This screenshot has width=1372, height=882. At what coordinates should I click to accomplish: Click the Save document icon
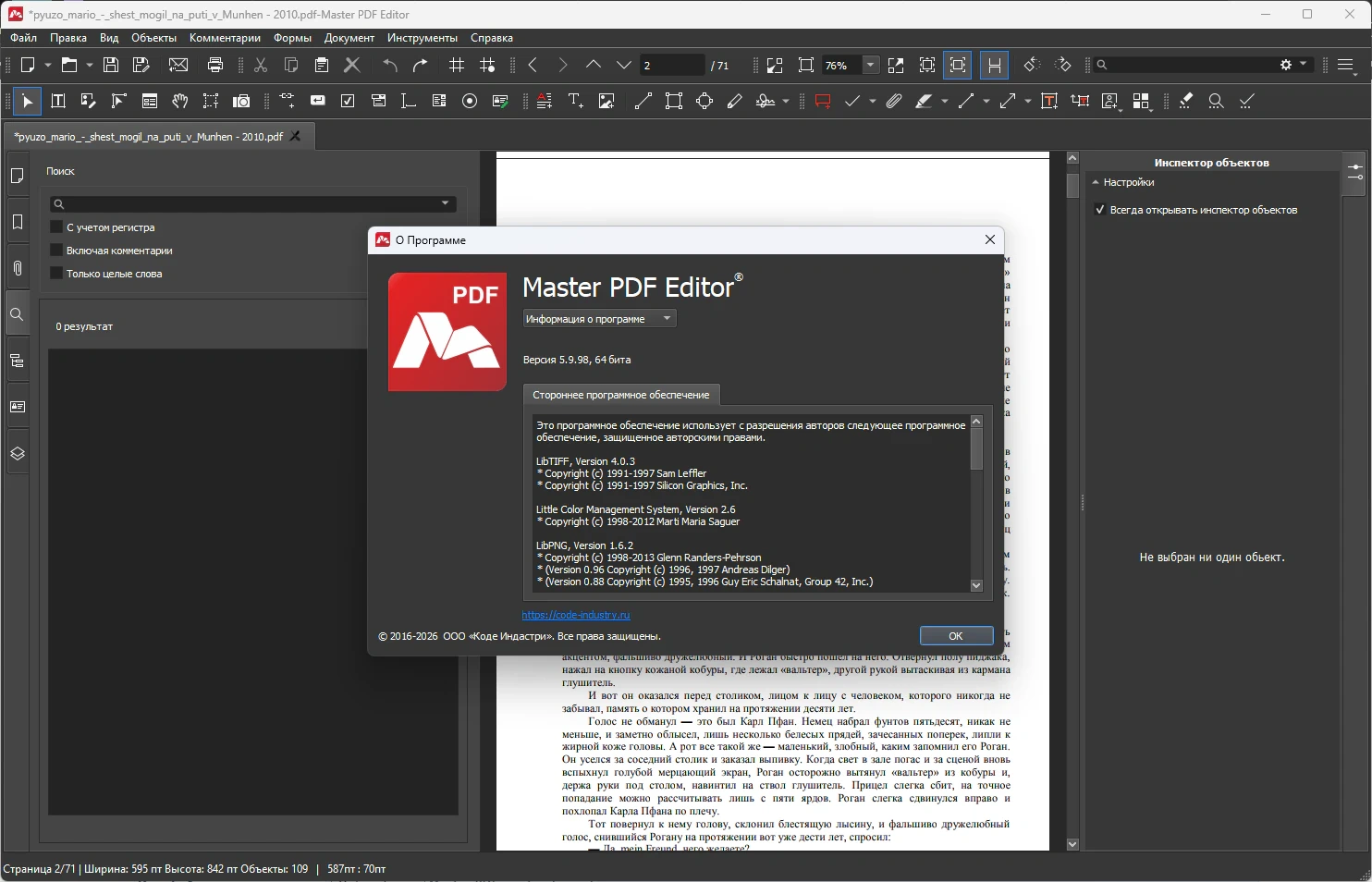point(111,65)
